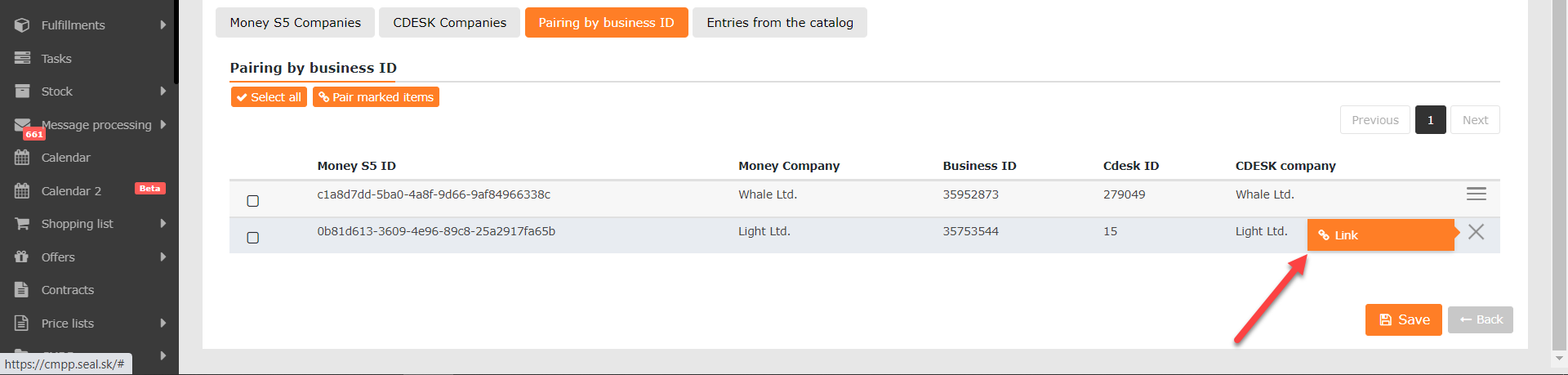Click the Offers gift icon
The height and width of the screenshot is (375, 1568).
click(x=22, y=257)
